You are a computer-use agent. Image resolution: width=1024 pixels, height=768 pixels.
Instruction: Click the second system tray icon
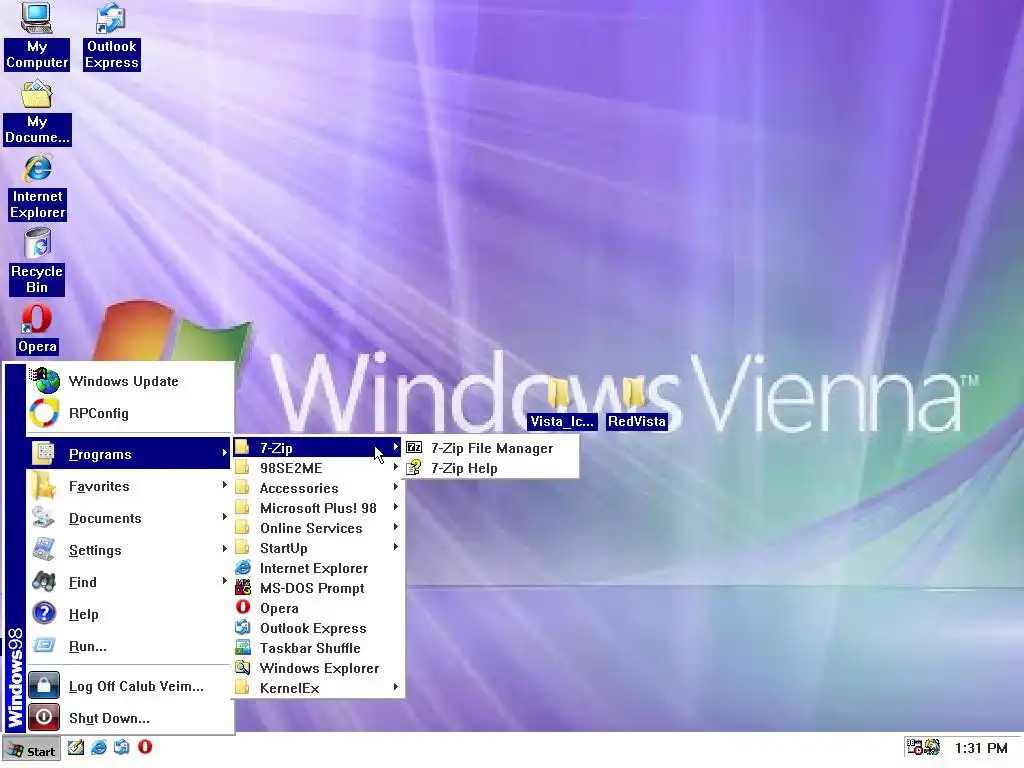[932, 747]
